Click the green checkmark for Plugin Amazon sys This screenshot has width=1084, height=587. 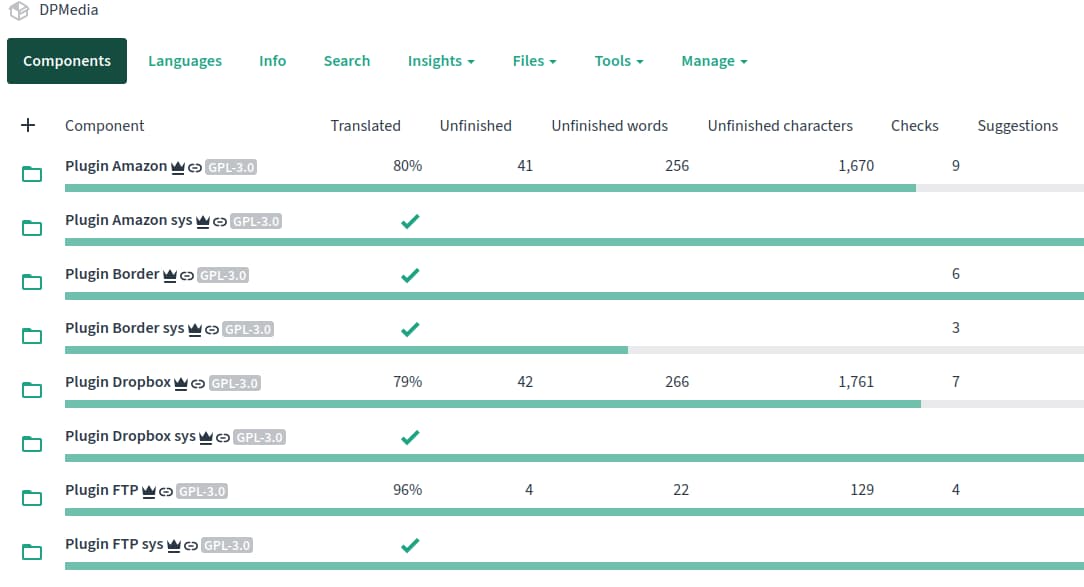(x=409, y=221)
